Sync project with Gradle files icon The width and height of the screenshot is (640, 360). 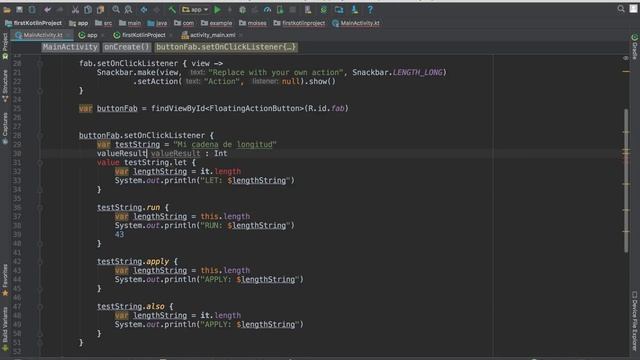[x=324, y=9]
